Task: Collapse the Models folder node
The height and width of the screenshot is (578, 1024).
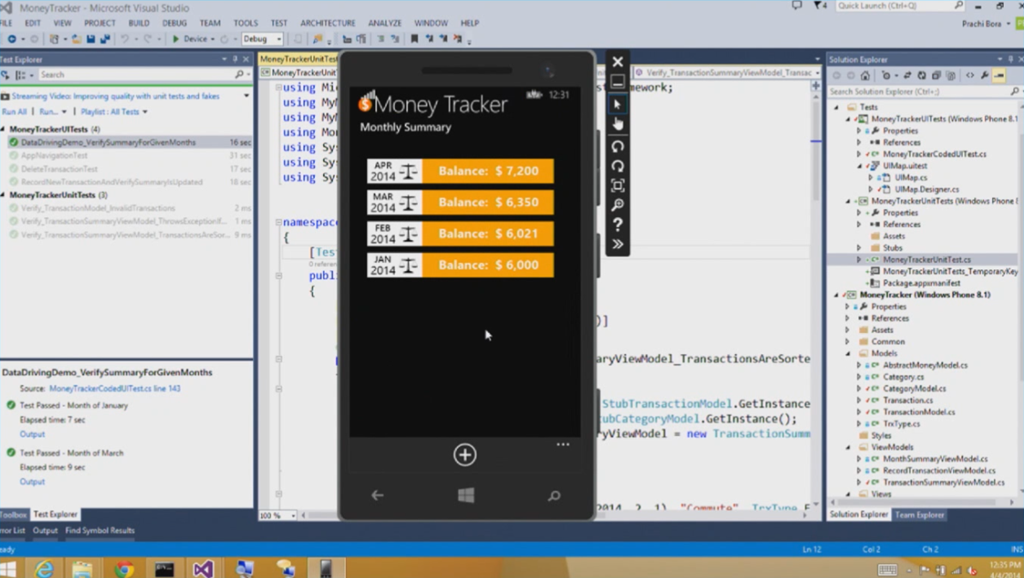Action: (x=848, y=353)
